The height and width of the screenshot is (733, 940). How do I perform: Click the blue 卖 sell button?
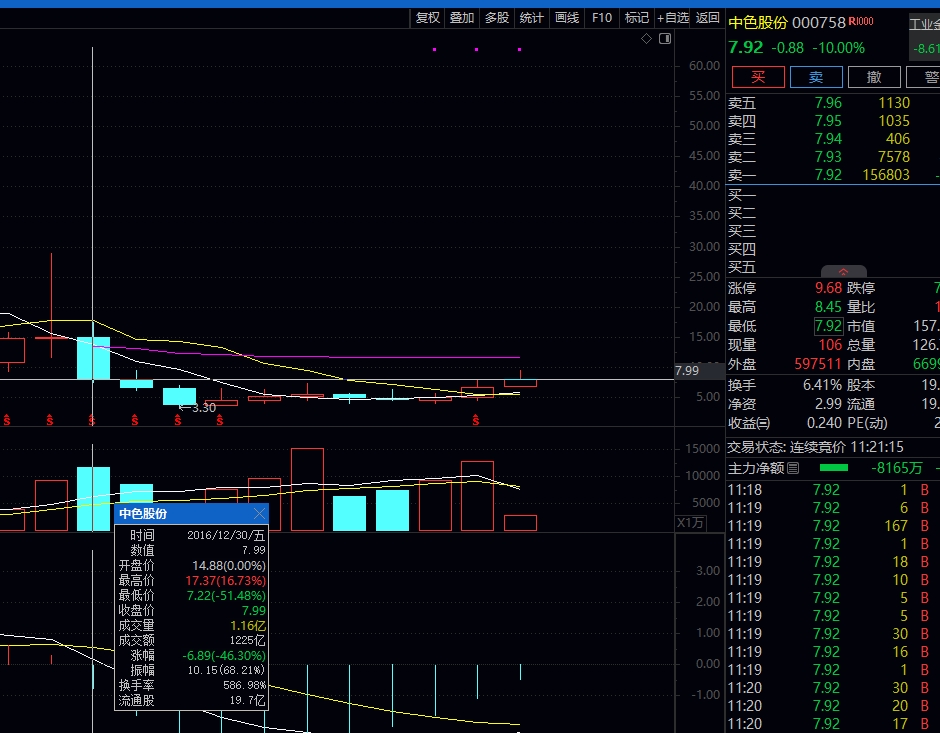pos(816,77)
